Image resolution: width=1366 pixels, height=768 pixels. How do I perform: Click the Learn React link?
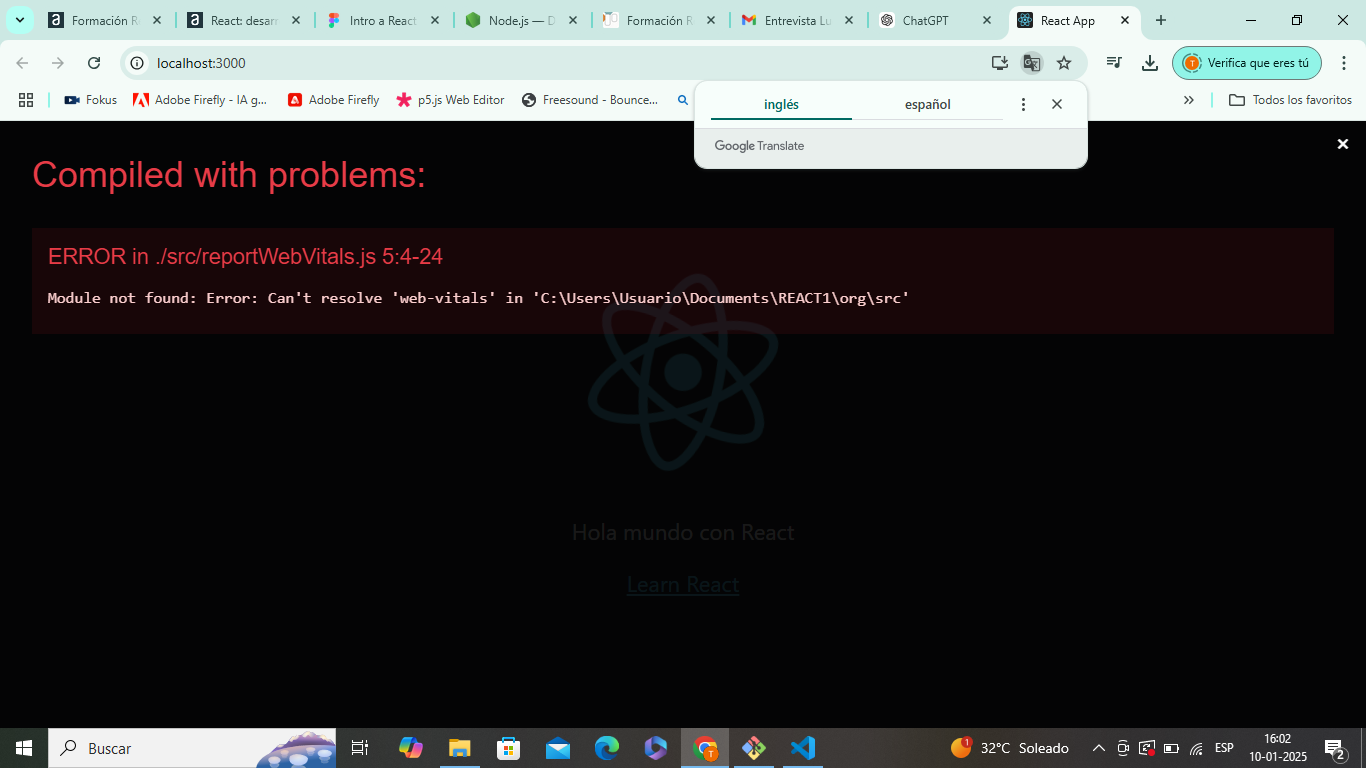683,584
